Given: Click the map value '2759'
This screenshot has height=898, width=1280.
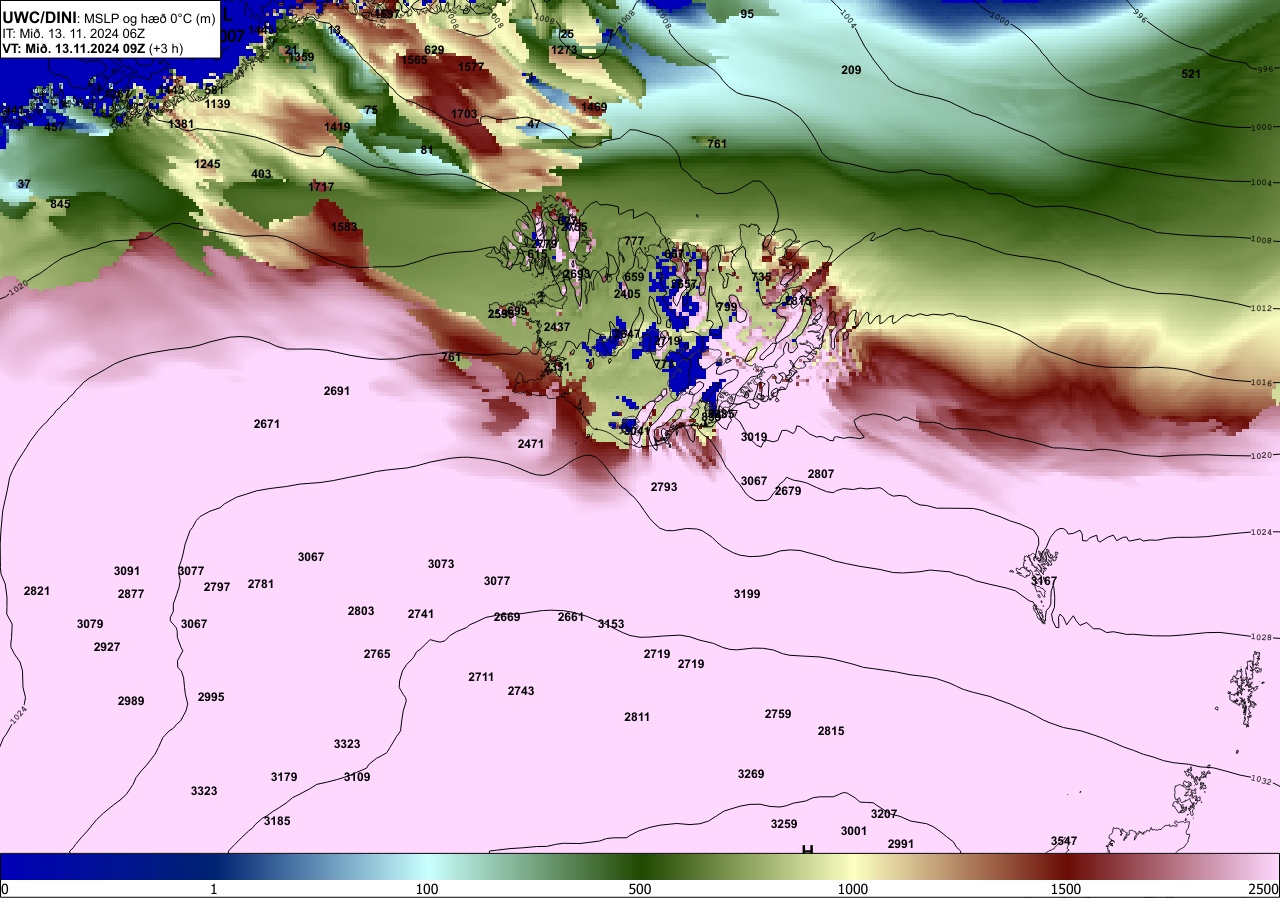Looking at the screenshot, I should coord(778,714).
